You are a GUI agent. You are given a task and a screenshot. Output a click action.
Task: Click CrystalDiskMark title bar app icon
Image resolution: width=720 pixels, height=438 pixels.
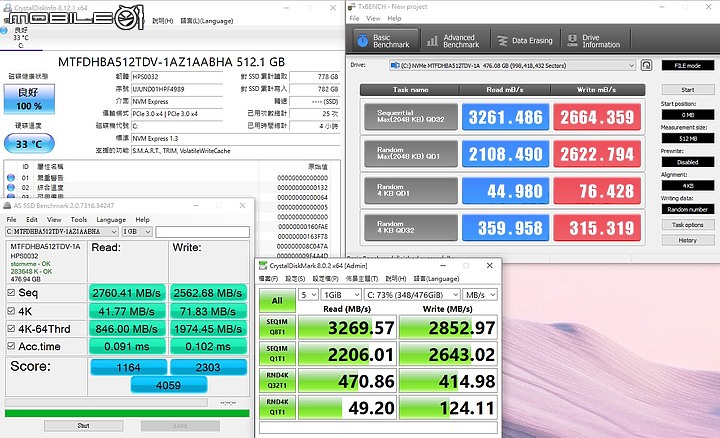pyautogui.click(x=263, y=265)
